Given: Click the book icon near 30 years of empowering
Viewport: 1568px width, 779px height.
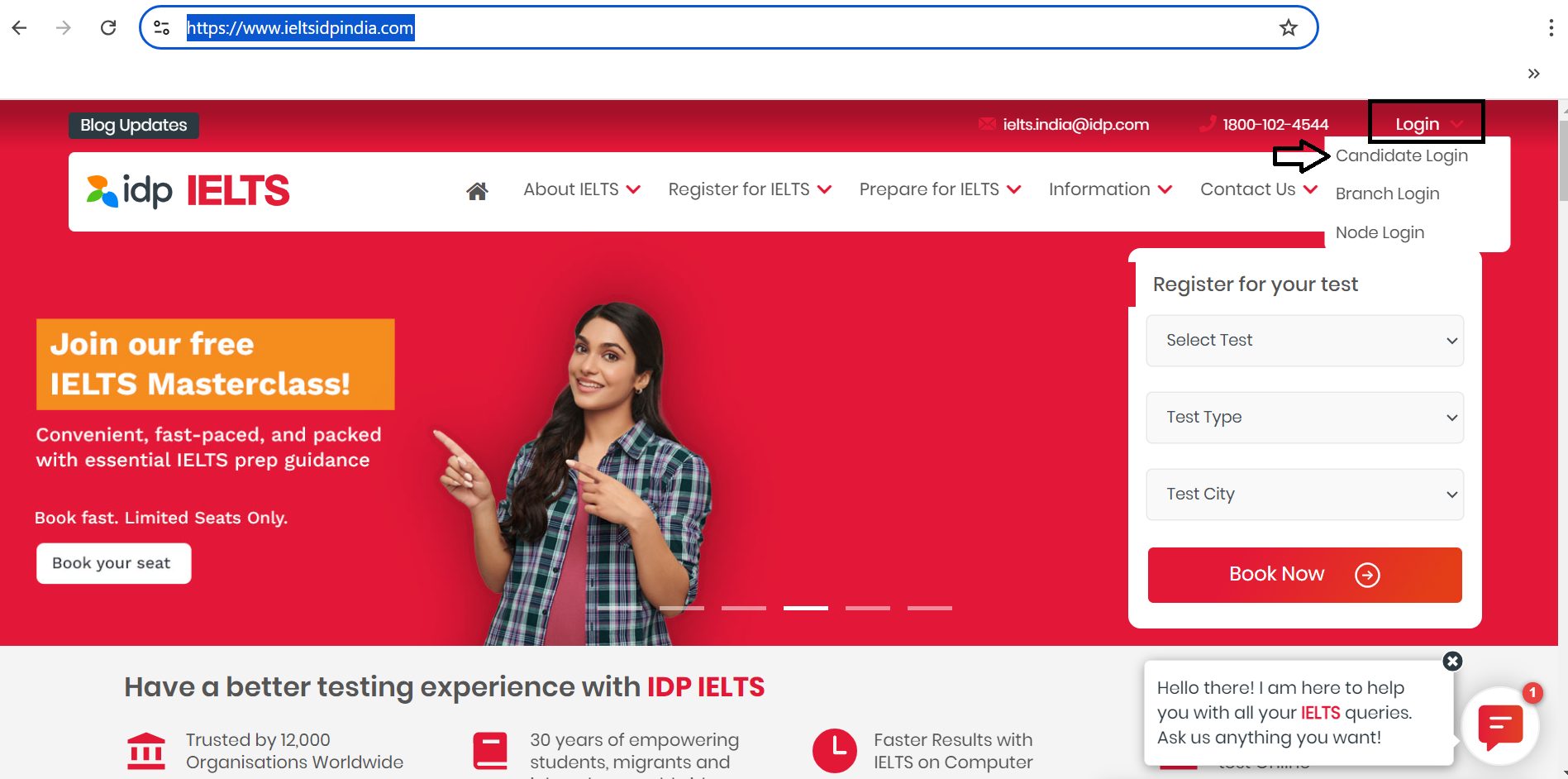Looking at the screenshot, I should pyautogui.click(x=490, y=751).
